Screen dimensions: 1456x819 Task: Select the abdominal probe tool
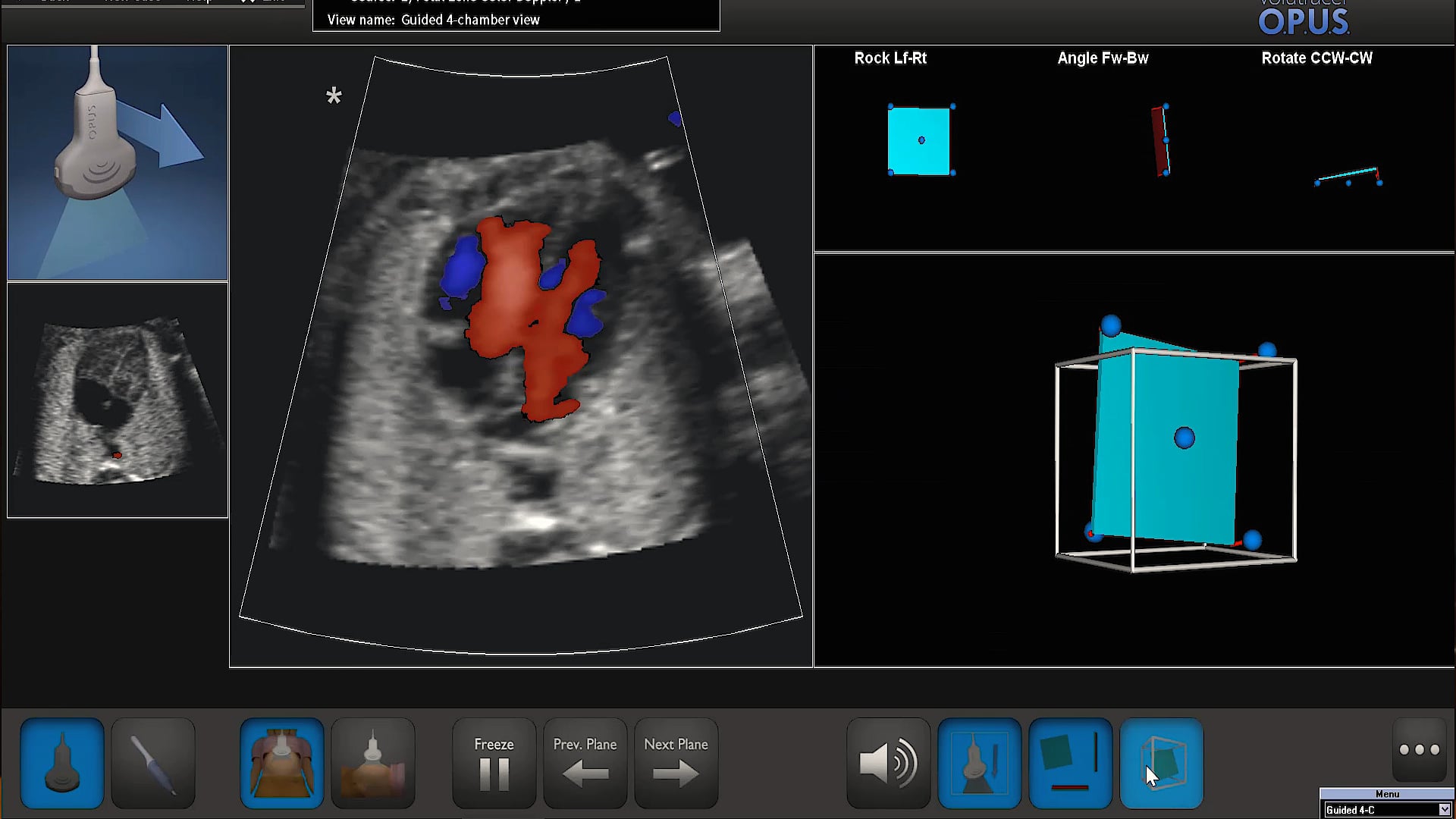point(62,762)
